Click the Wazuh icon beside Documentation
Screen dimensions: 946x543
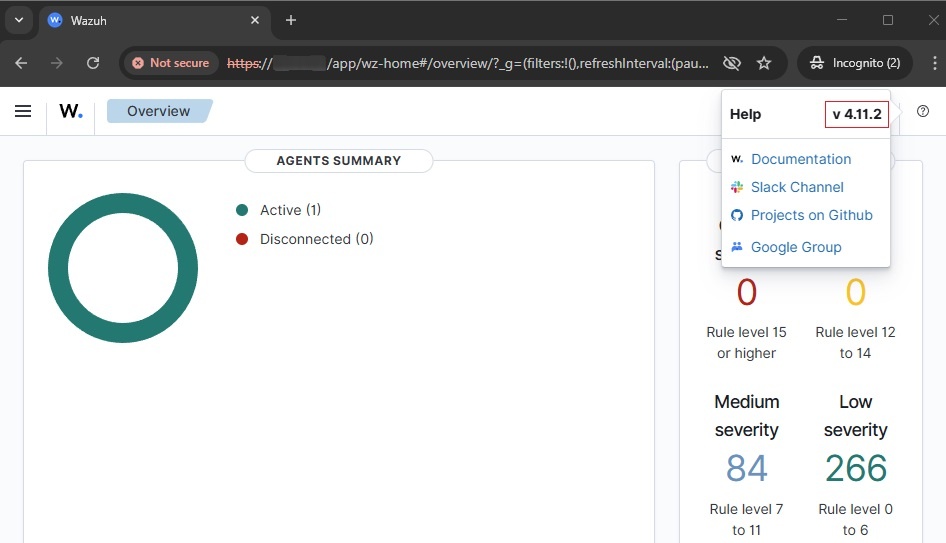click(x=737, y=159)
